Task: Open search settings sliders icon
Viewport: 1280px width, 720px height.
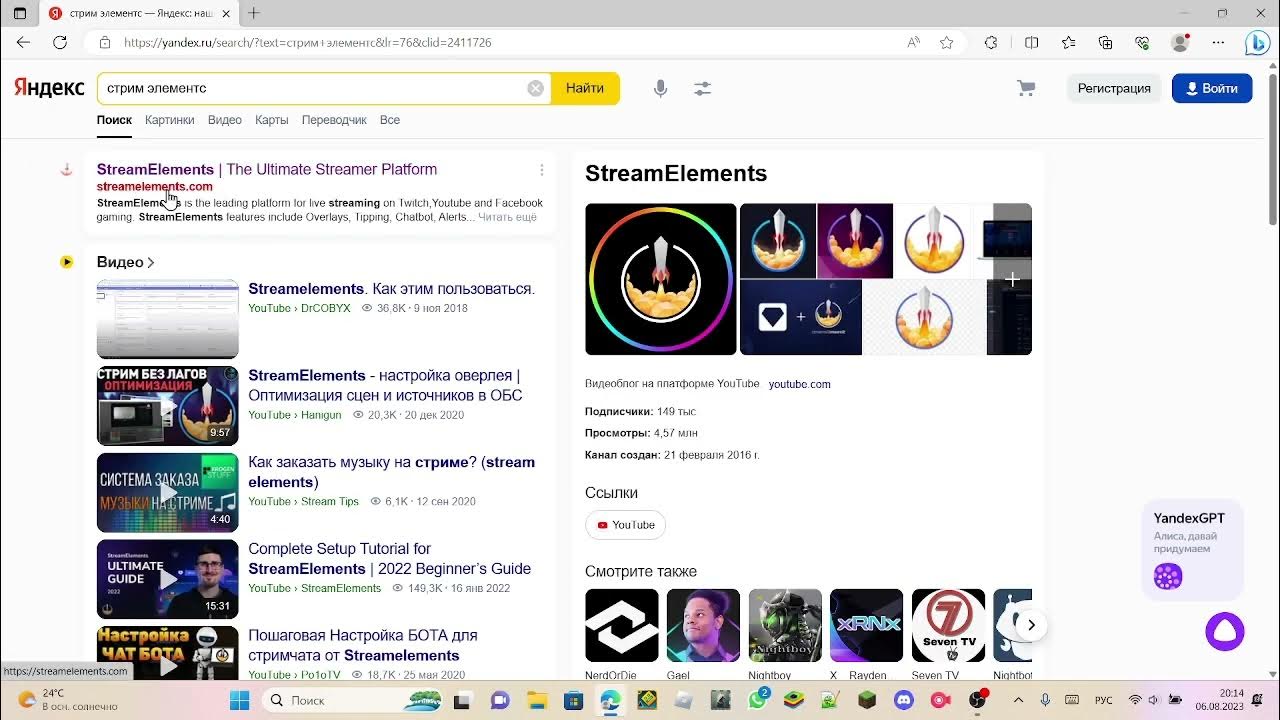Action: [x=703, y=88]
